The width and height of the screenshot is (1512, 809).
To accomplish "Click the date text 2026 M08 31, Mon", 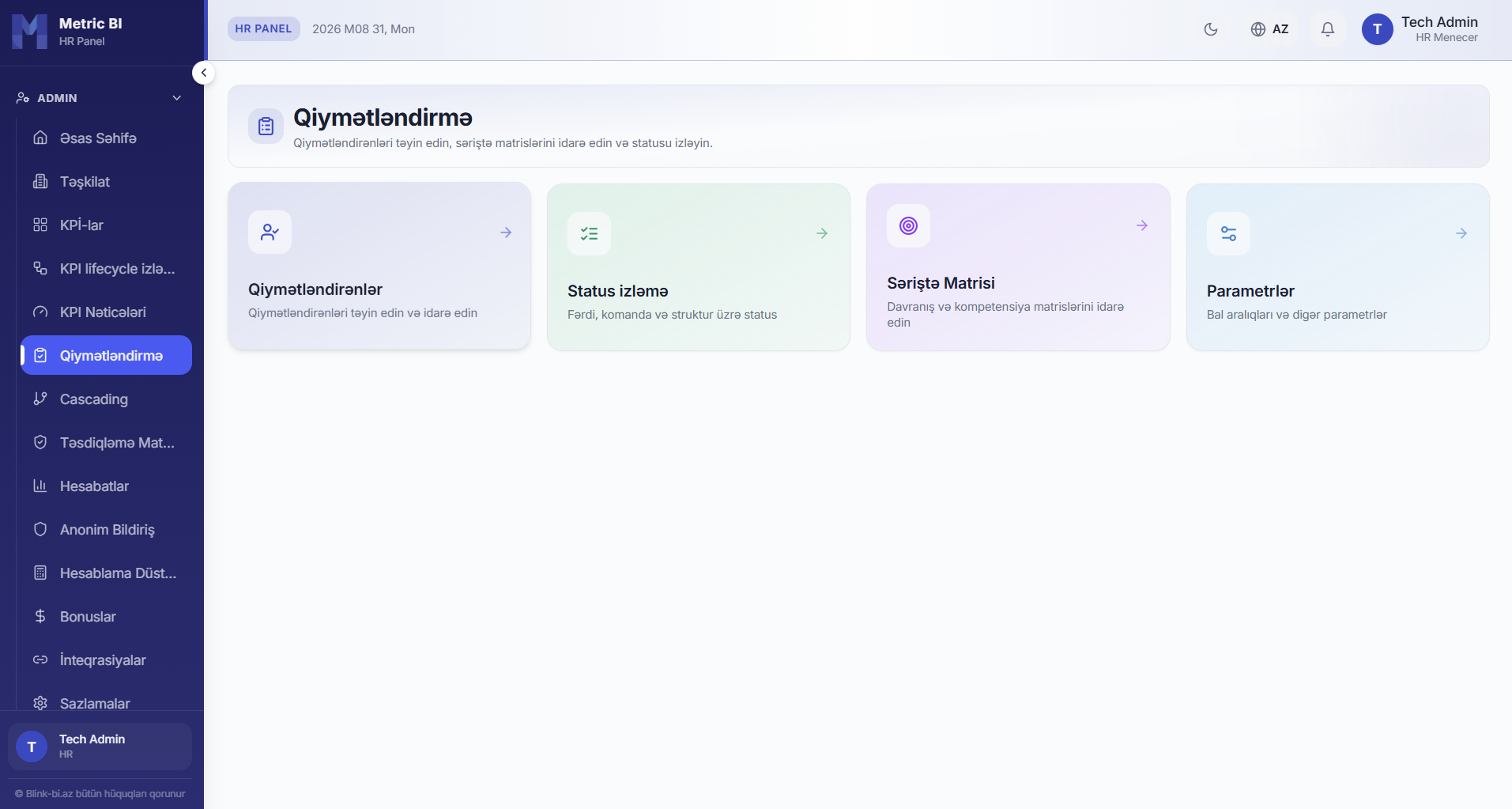I will [364, 29].
